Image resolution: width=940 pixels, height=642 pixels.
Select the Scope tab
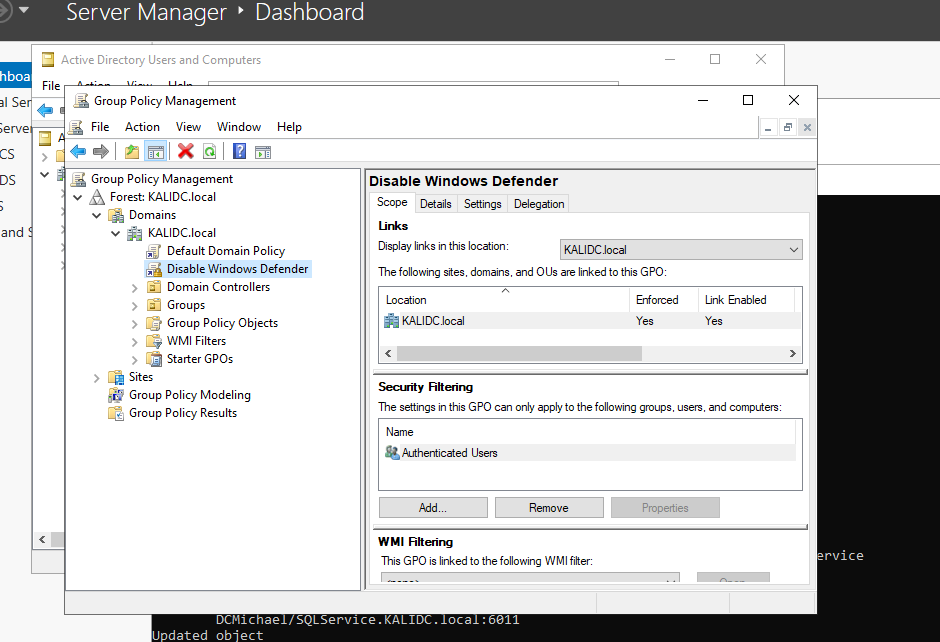tap(392, 203)
